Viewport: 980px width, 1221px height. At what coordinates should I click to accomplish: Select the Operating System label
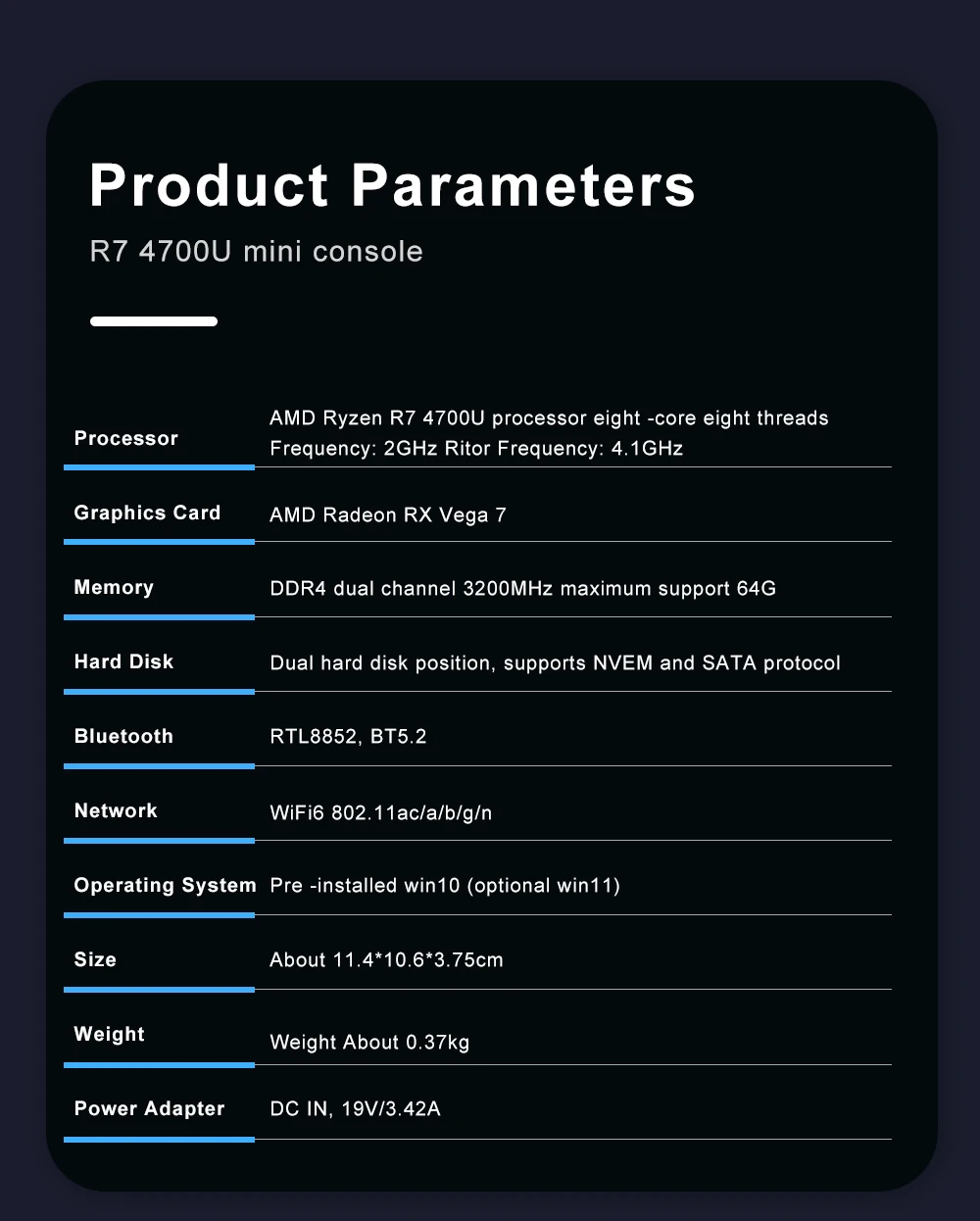[165, 885]
